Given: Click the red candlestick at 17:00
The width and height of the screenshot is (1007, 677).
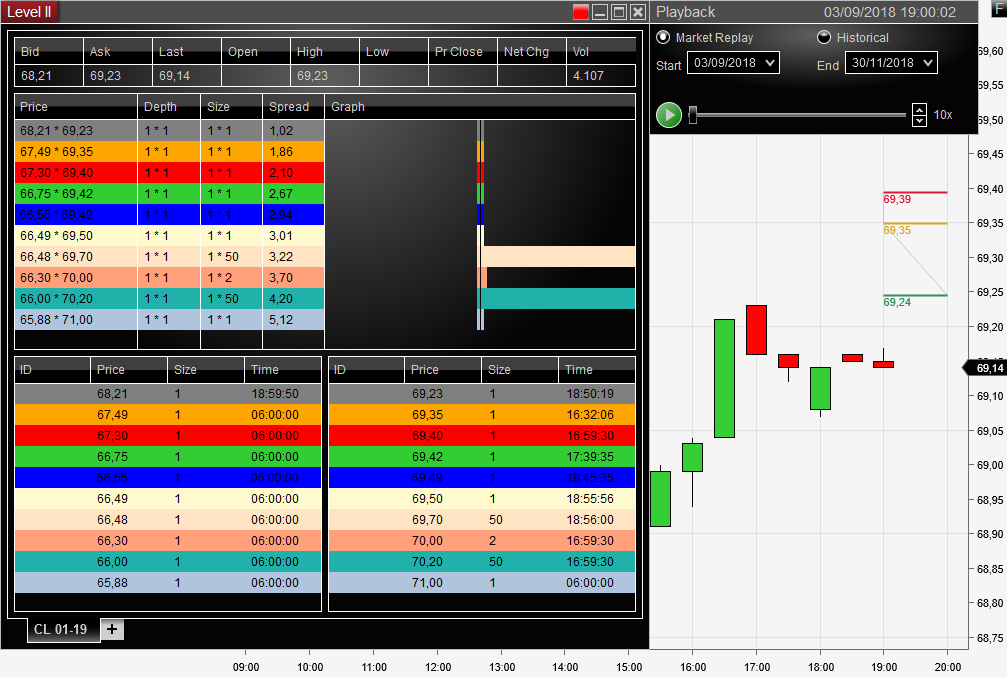Looking at the screenshot, I should click(757, 330).
